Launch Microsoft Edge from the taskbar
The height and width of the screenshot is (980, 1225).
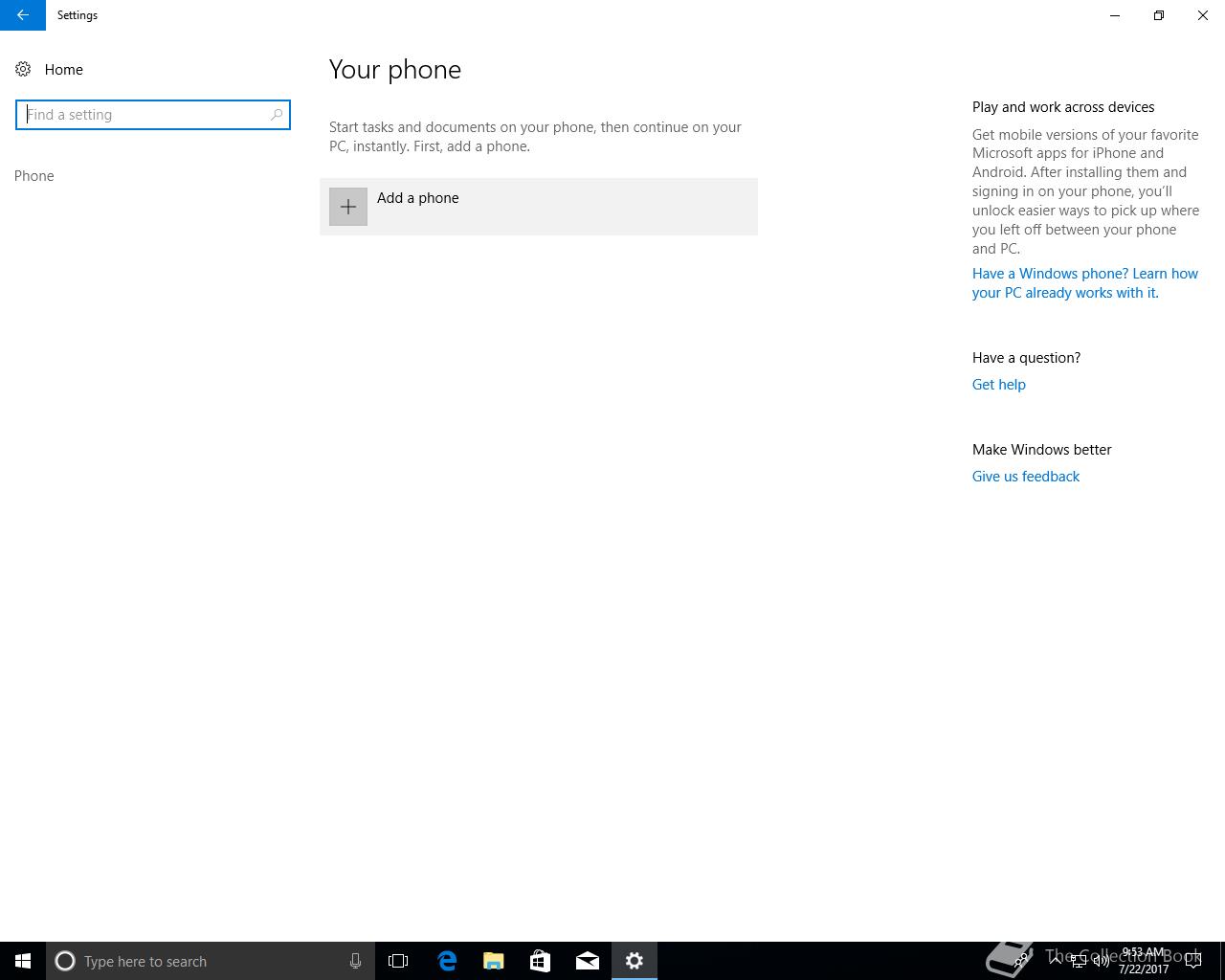coord(446,961)
